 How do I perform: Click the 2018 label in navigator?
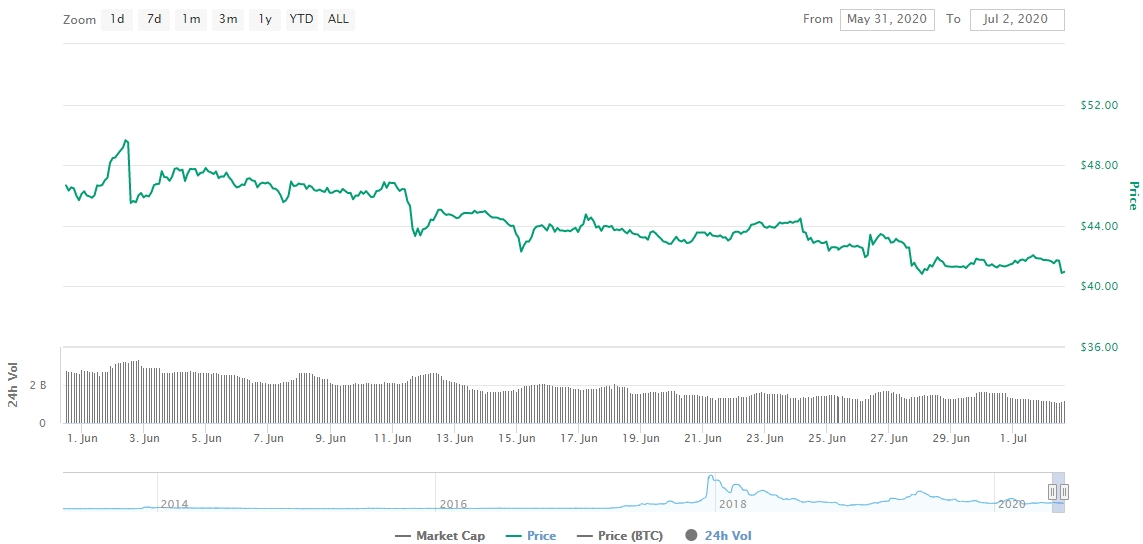point(733,504)
